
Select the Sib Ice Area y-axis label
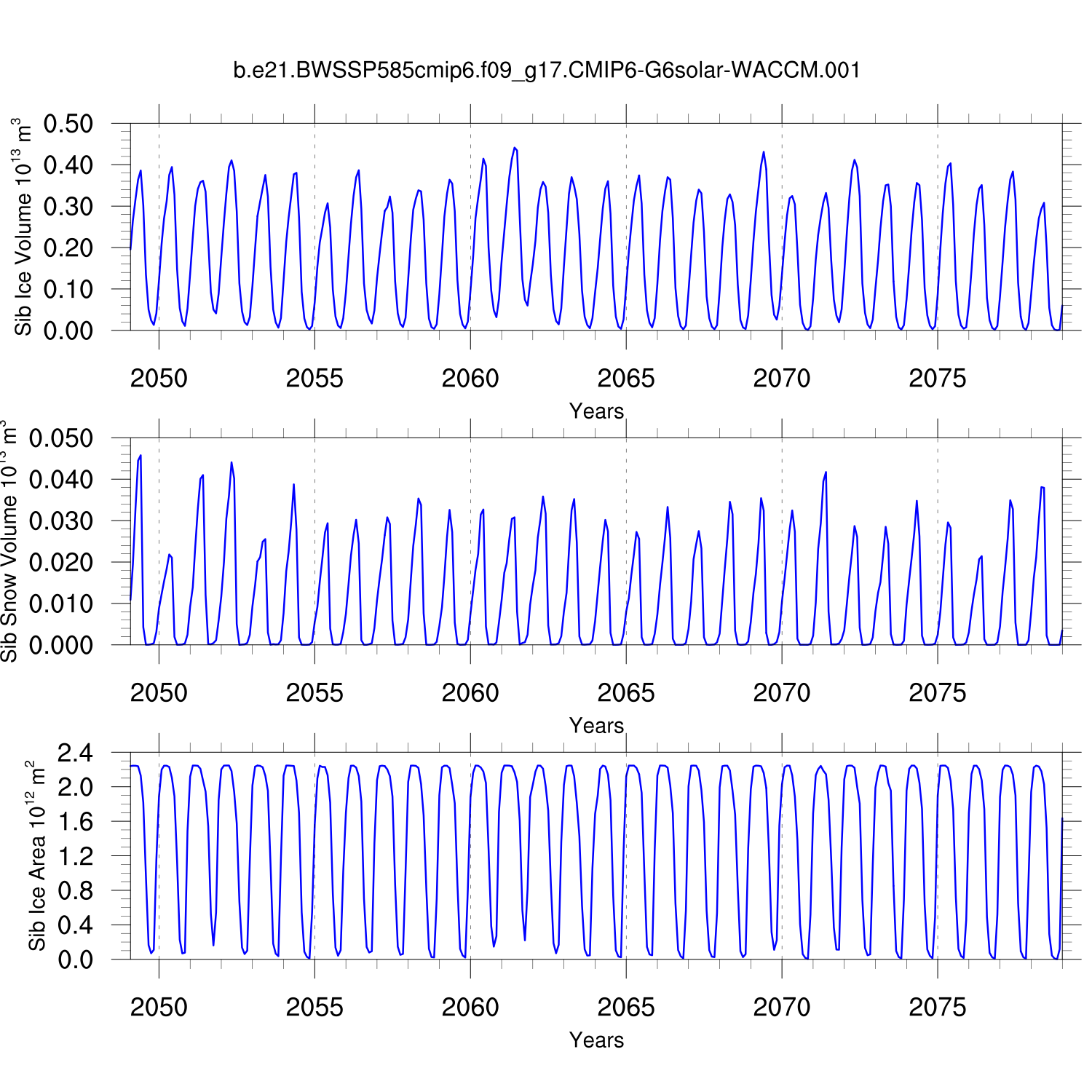tap(36, 856)
